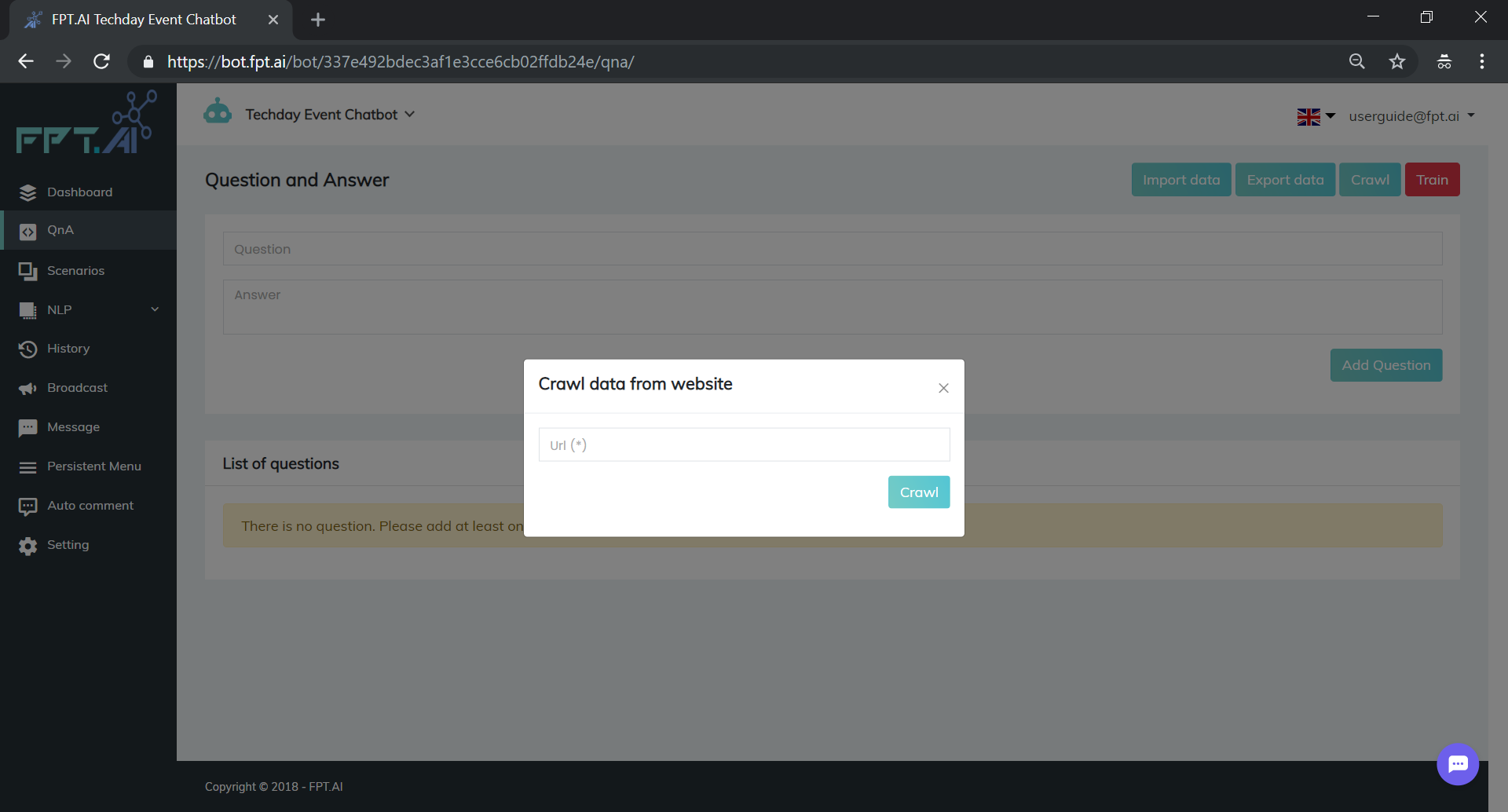The width and height of the screenshot is (1508, 812).
Task: Click the NLP icon in the sidebar
Action: tap(28, 310)
